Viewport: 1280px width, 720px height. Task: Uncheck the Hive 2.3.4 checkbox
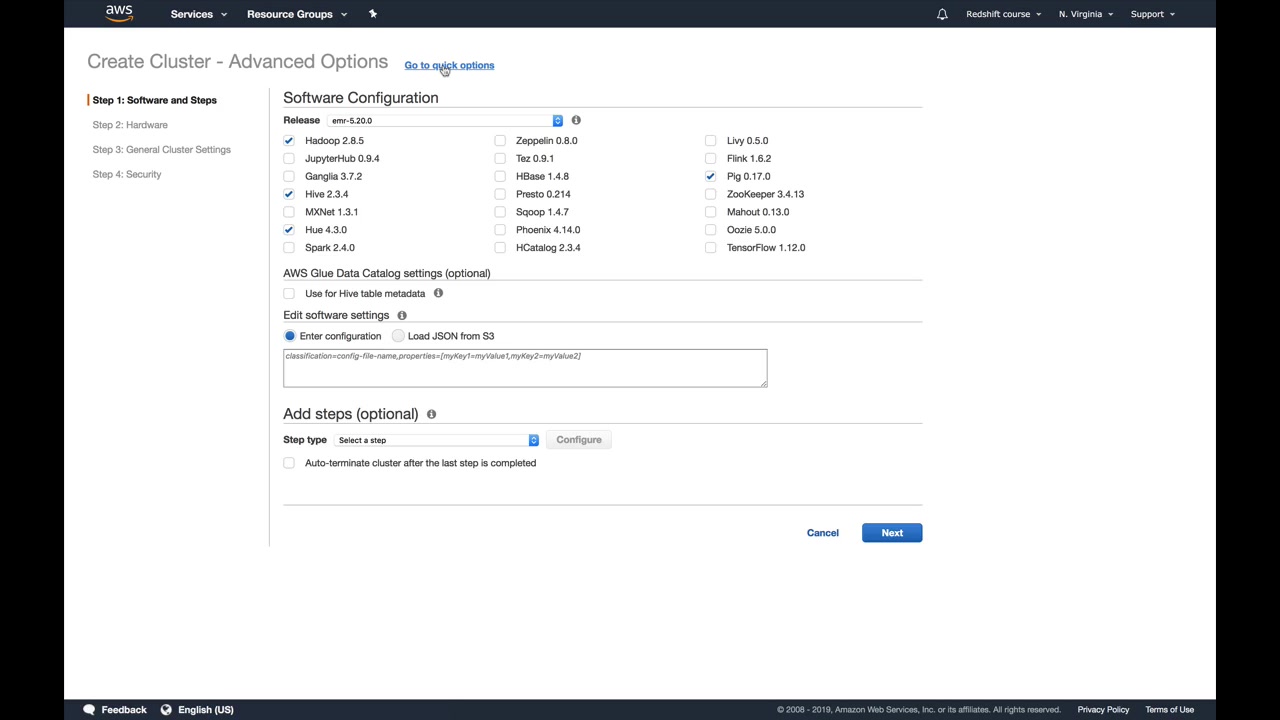(x=289, y=194)
